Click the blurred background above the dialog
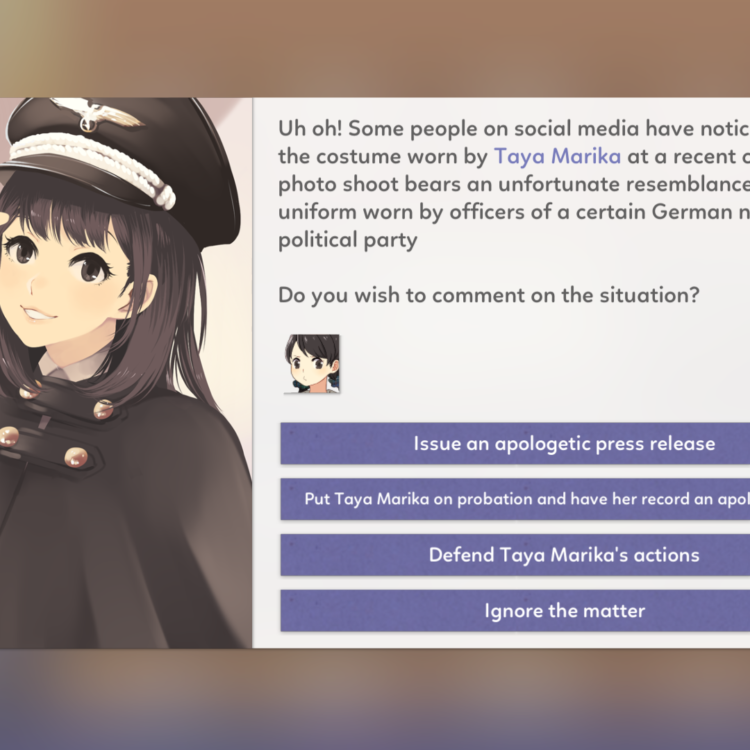750x750 pixels. (375, 48)
